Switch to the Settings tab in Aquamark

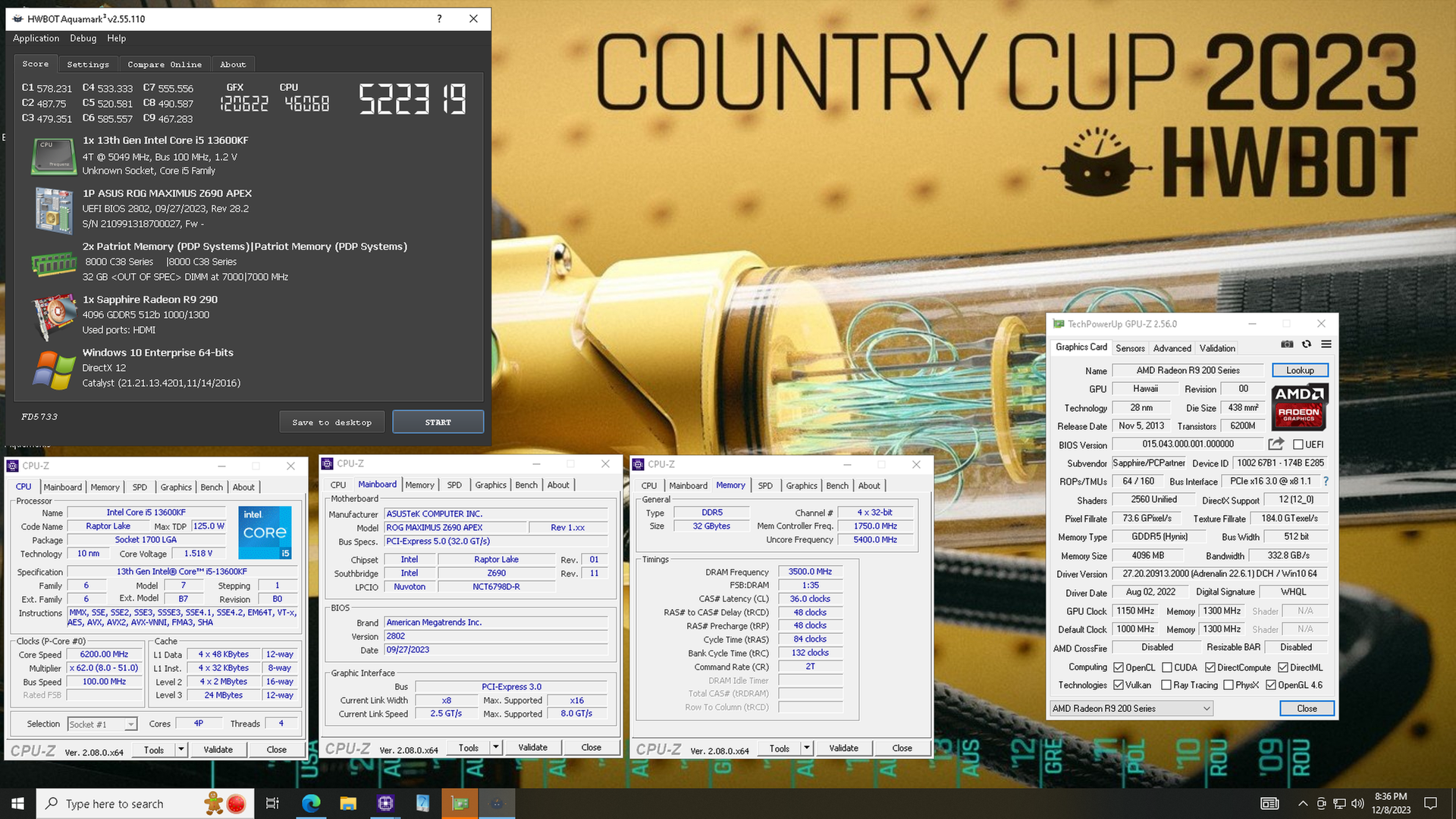pos(88,64)
